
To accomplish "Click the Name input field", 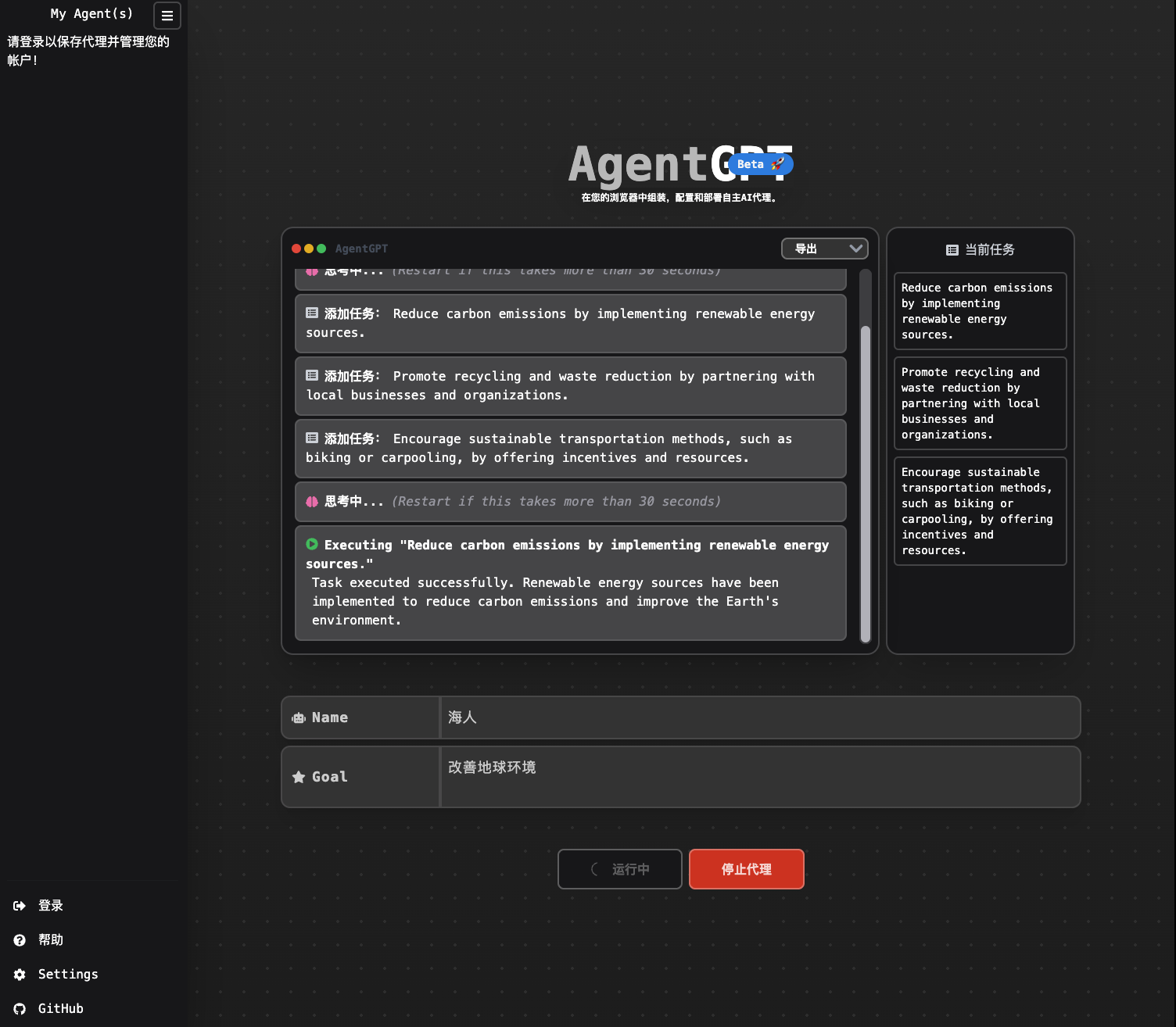I will (x=760, y=717).
